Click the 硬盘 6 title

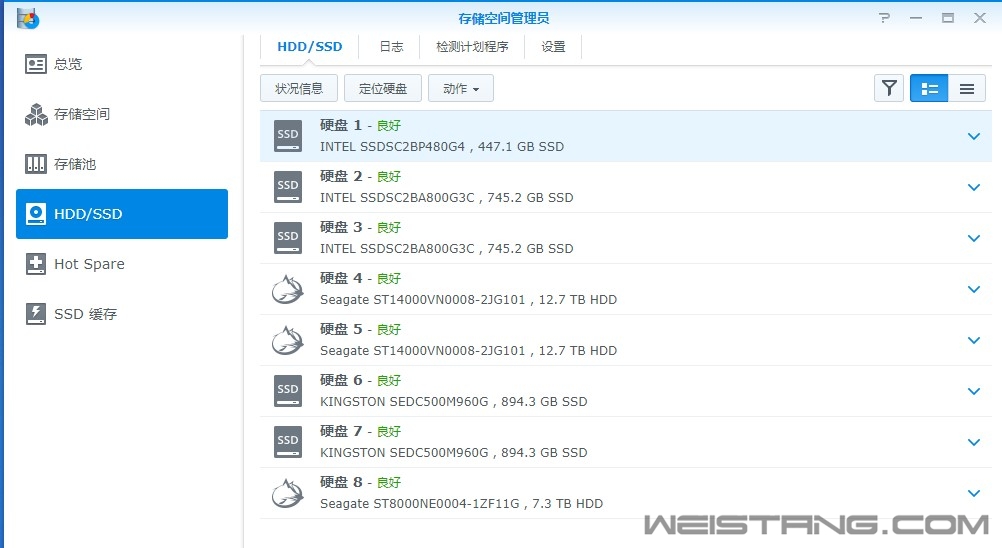tap(341, 380)
